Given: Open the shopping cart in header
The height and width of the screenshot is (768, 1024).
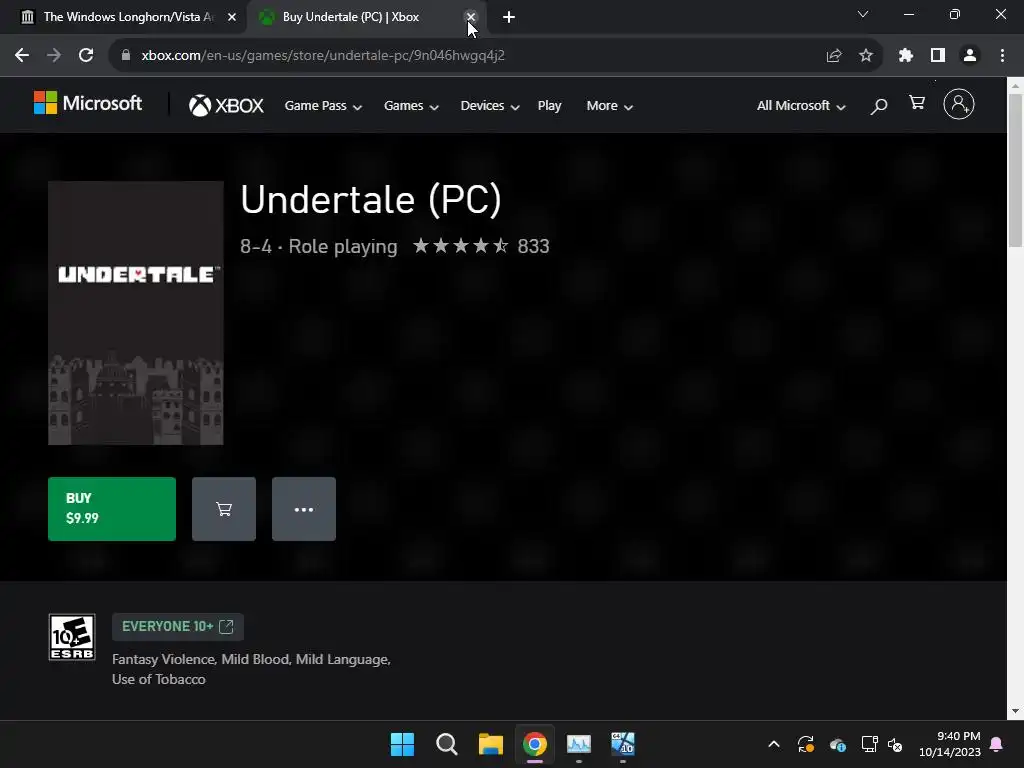Looking at the screenshot, I should click(917, 103).
